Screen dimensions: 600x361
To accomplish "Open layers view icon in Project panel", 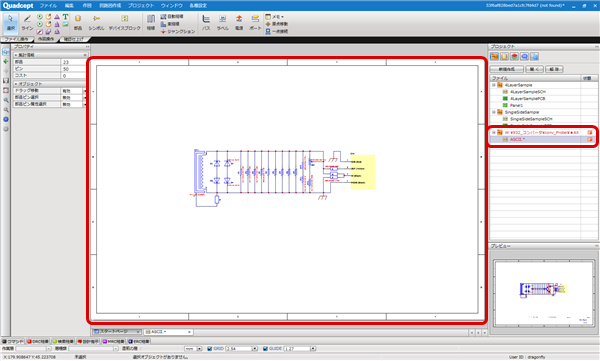I will pos(514,57).
